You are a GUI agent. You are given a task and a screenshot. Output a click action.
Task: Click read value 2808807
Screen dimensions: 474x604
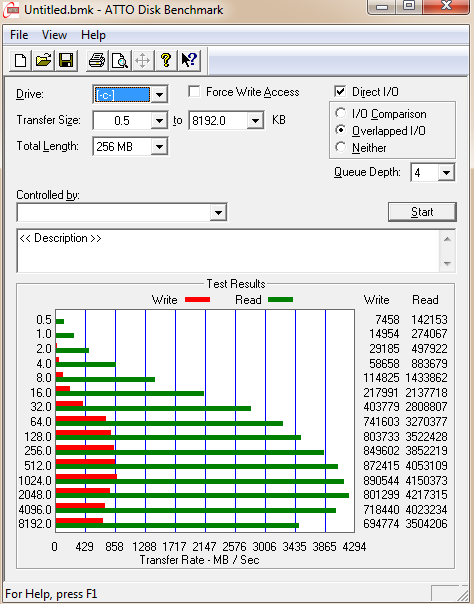tap(427, 407)
